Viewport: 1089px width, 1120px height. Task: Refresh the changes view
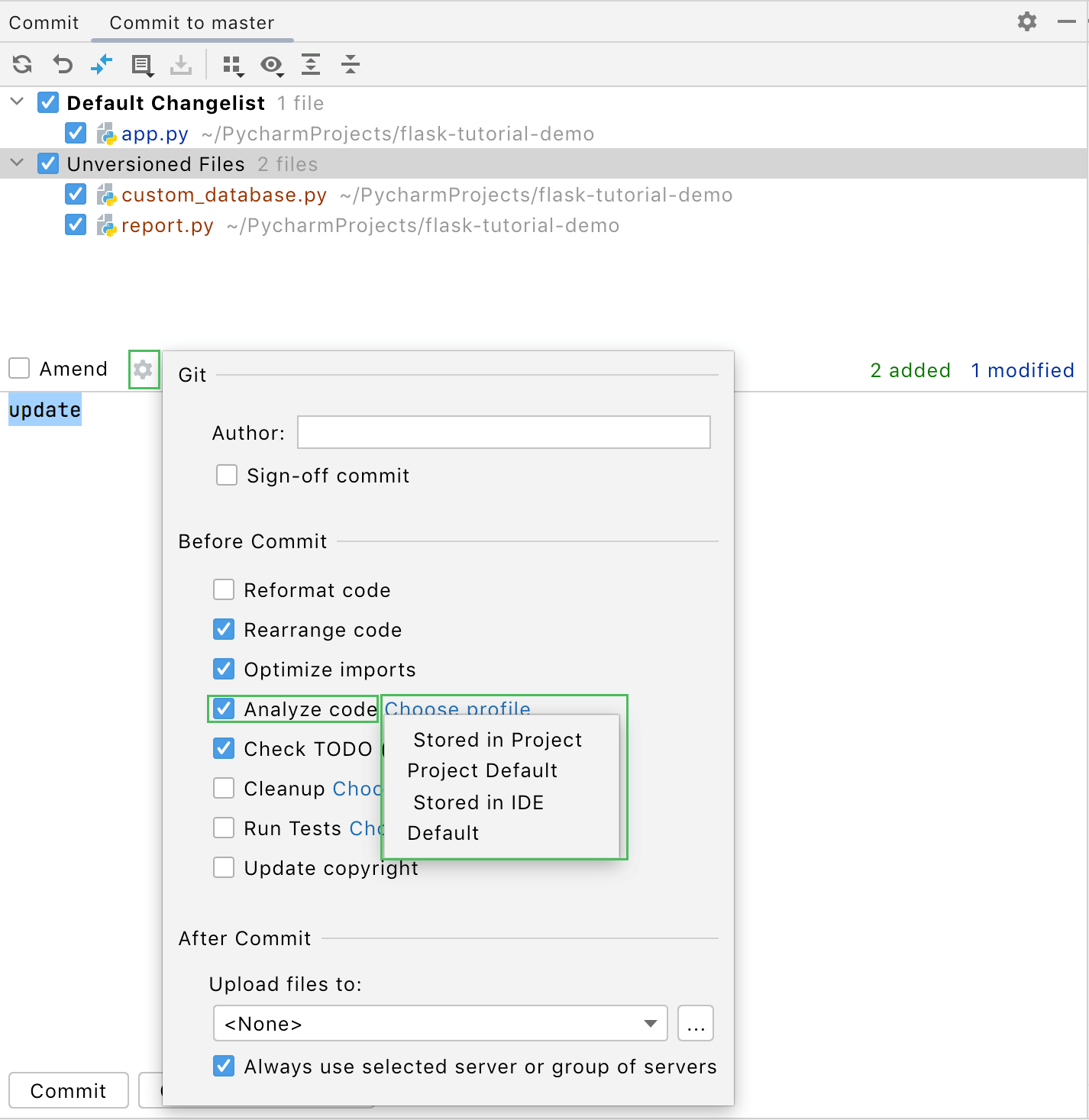22,65
